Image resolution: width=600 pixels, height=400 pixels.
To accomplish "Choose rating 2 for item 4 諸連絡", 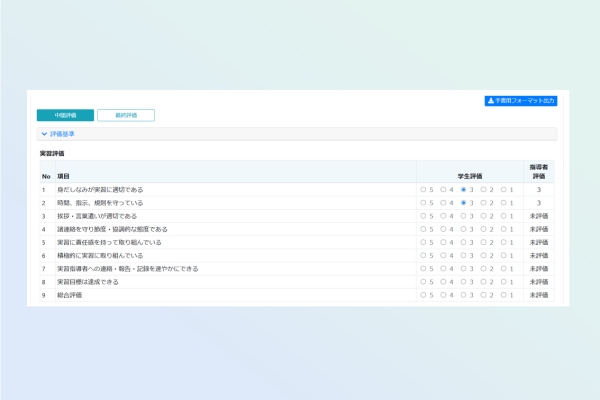I will [483, 229].
